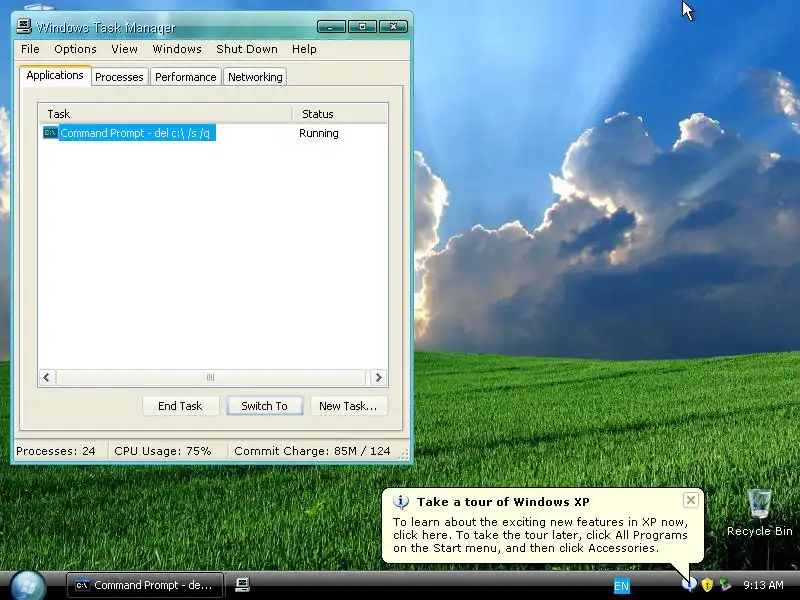Screen dimensions: 800x600
Task: Minimize the Task Manager window
Action: point(331,27)
